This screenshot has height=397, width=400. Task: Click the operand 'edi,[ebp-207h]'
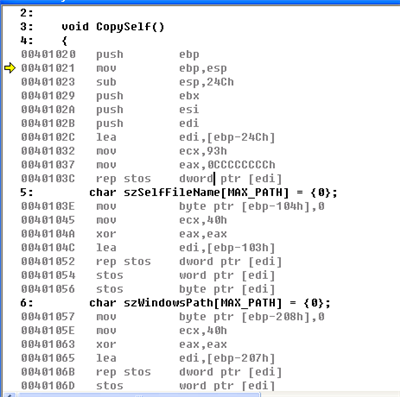(x=227, y=358)
